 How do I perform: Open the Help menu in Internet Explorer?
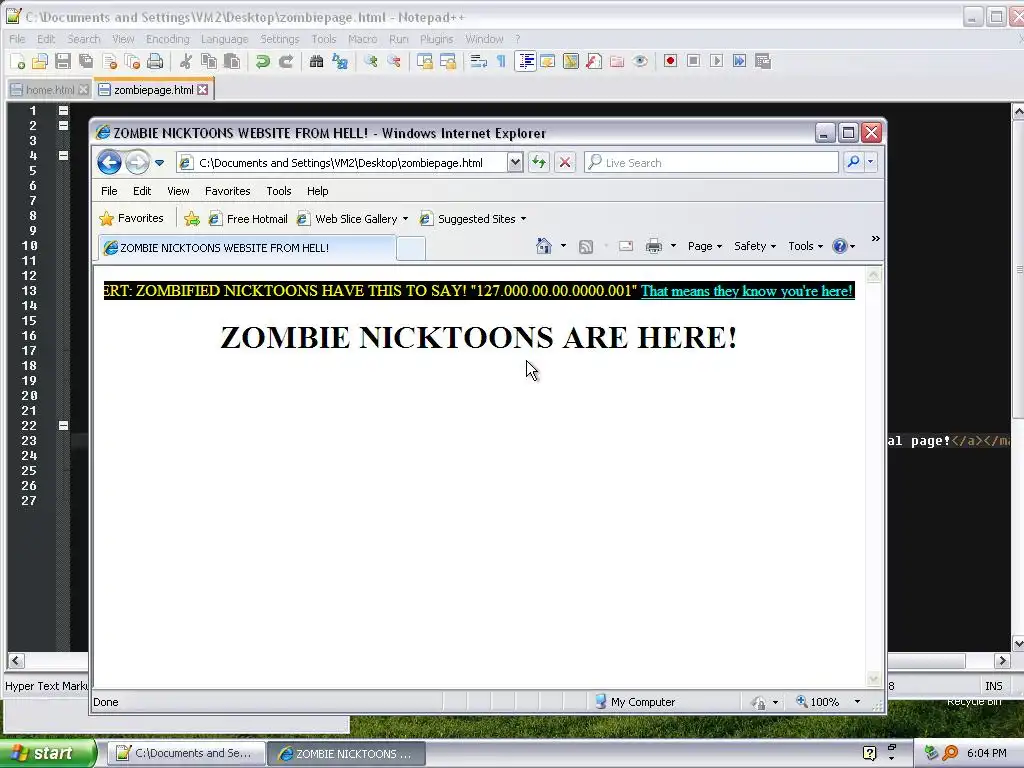317,191
